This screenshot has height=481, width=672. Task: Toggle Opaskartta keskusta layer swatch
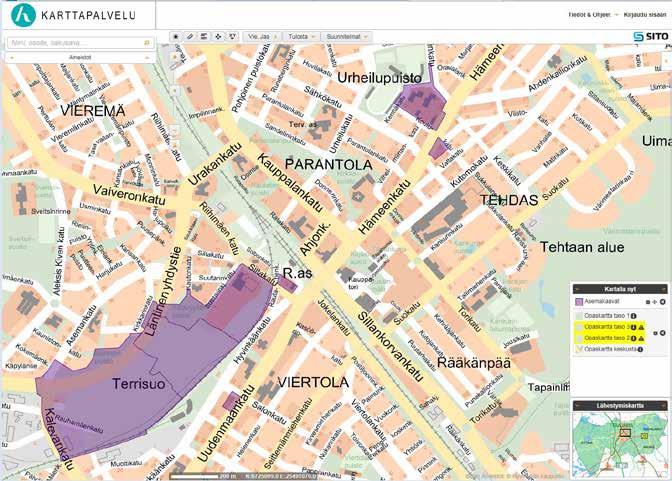point(579,349)
